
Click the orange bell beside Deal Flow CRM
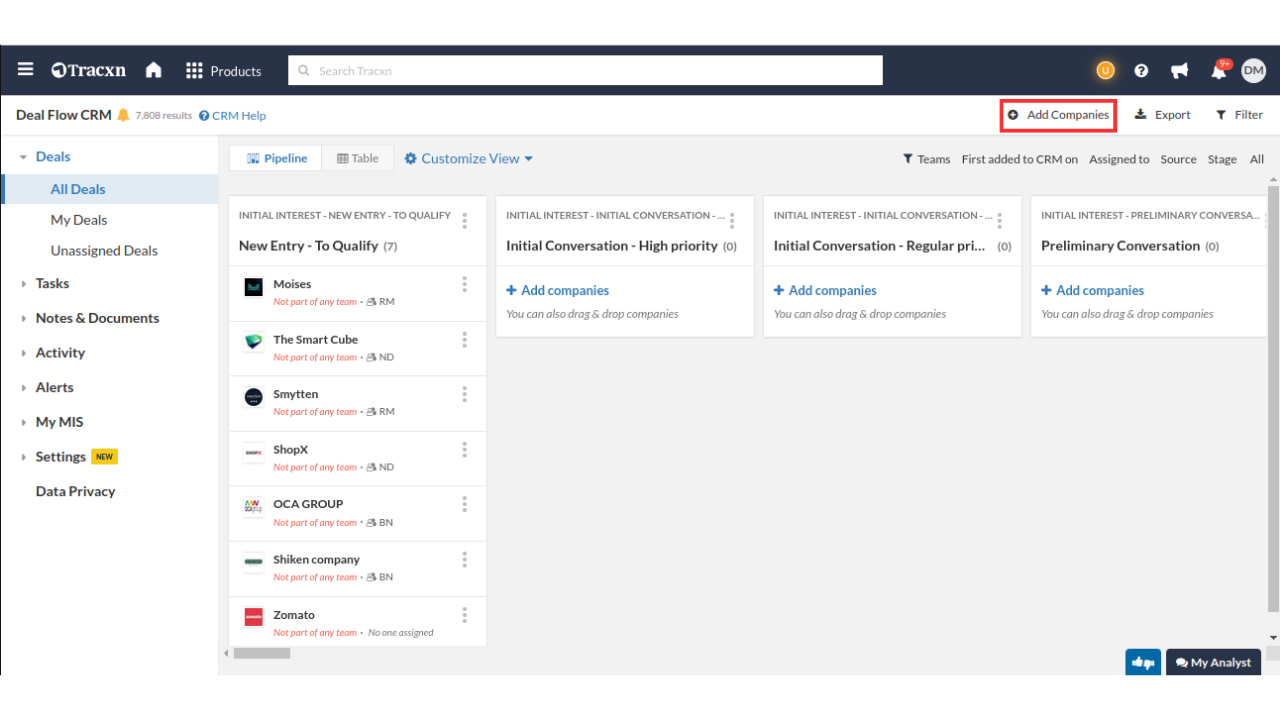click(x=123, y=115)
